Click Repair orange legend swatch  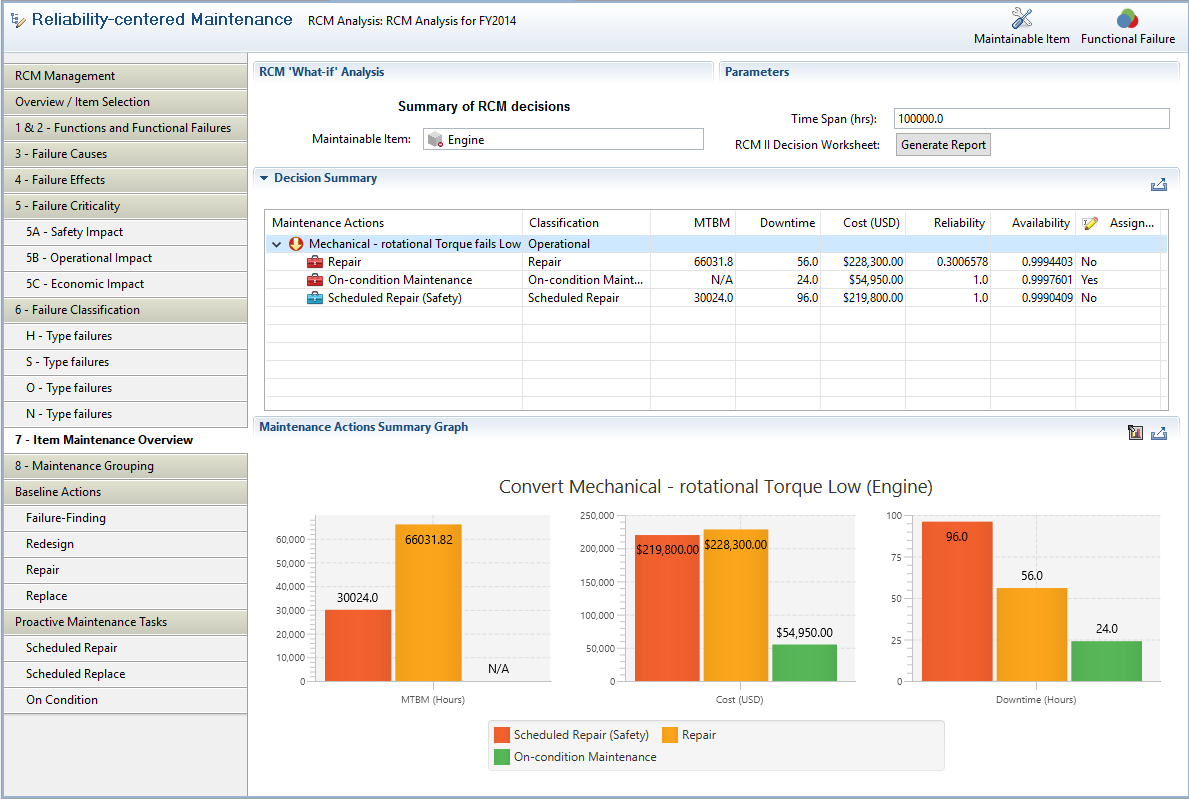tap(670, 735)
